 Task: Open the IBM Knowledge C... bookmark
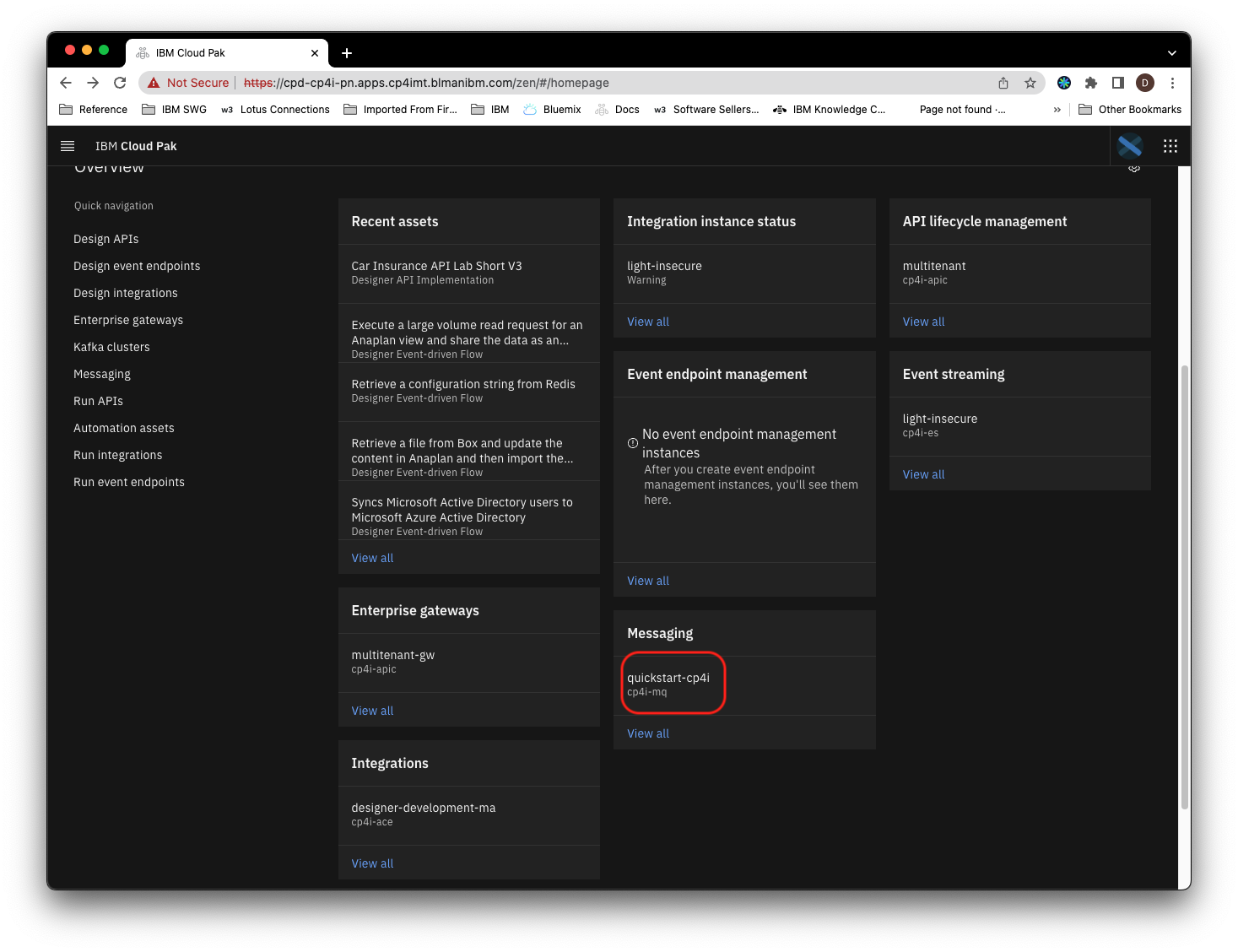pos(829,110)
